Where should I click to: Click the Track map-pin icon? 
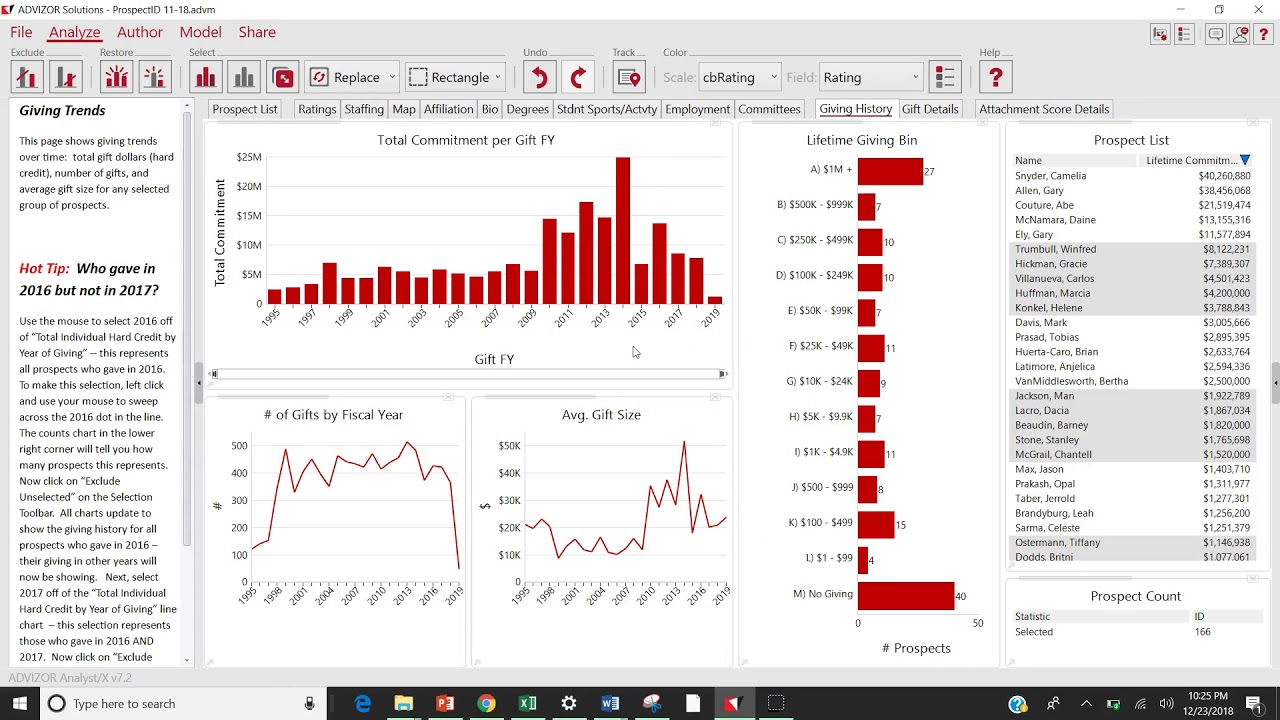[x=629, y=77]
